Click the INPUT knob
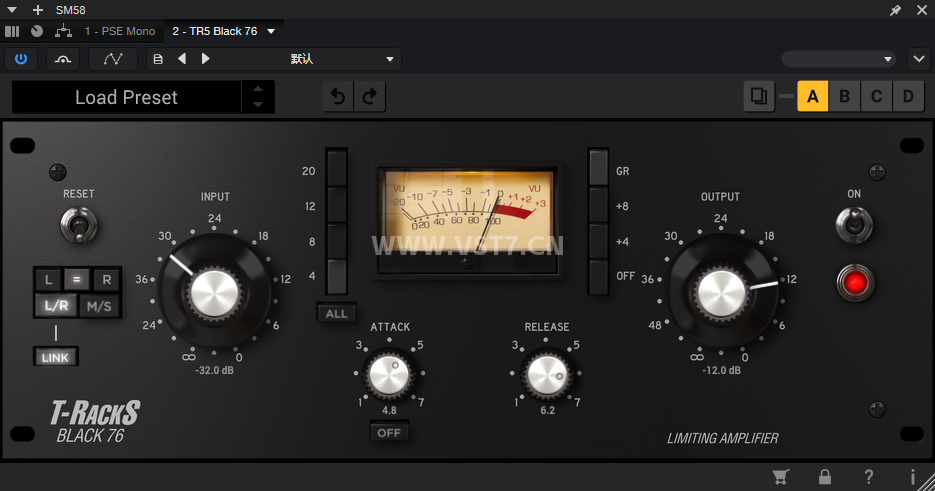 pos(214,292)
